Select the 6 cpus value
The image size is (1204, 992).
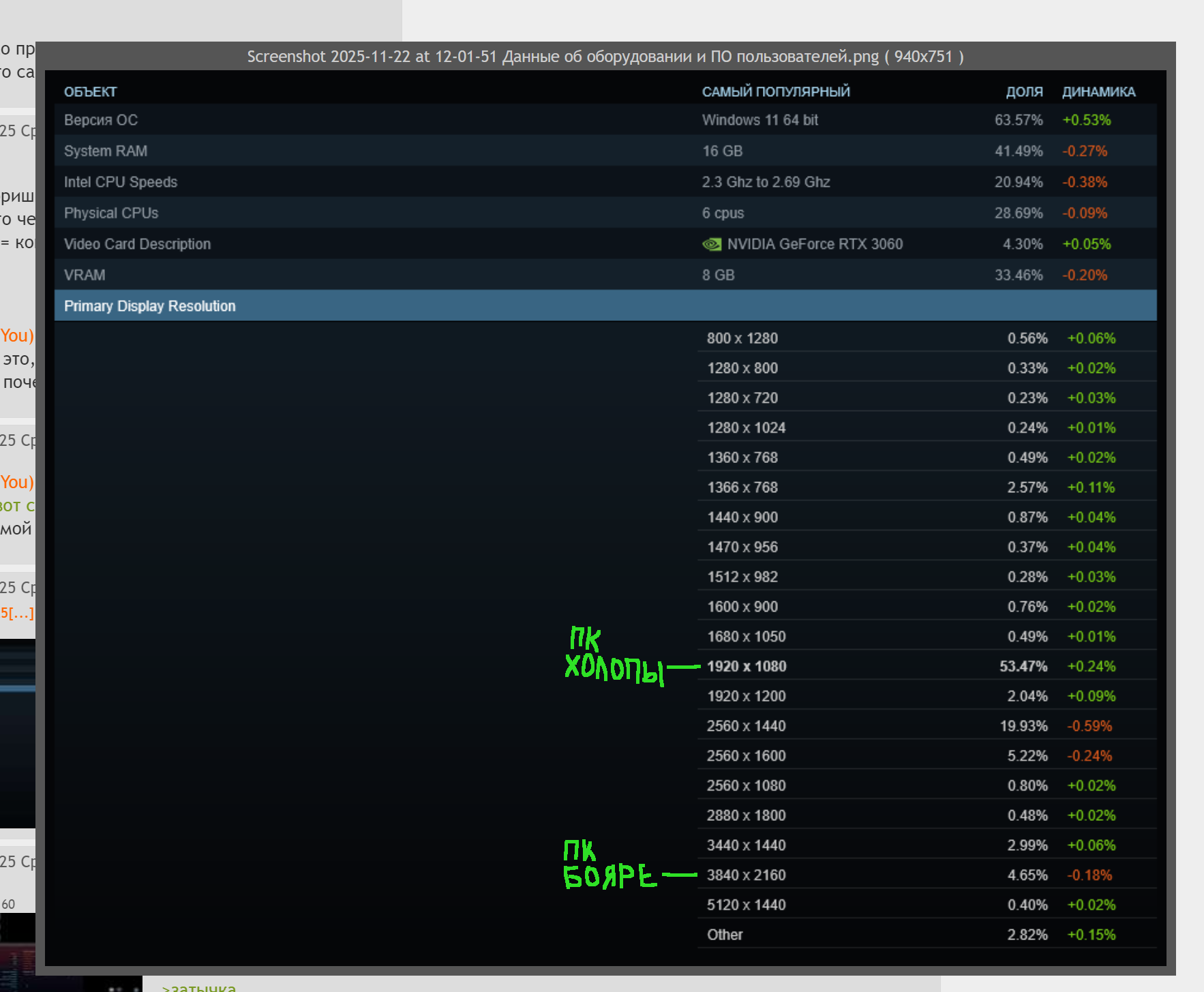(723, 213)
